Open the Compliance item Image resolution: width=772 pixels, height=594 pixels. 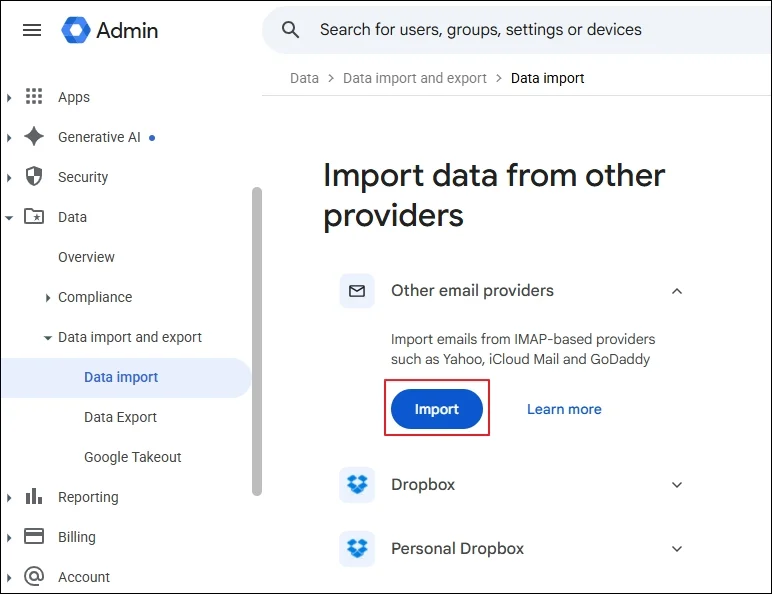(x=95, y=297)
